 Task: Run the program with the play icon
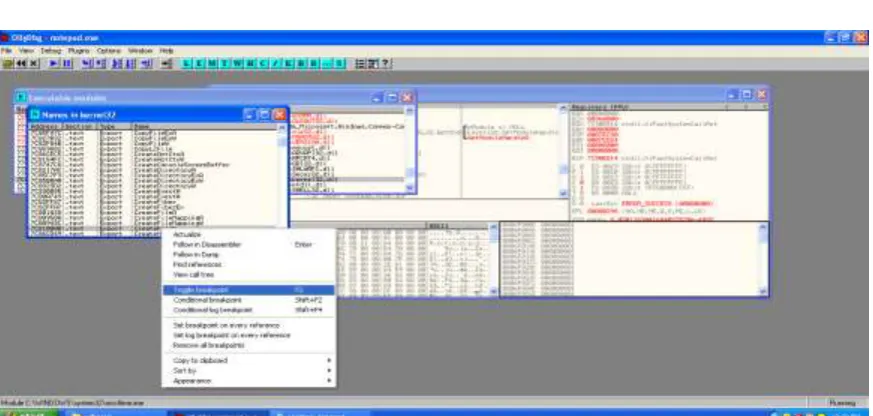pyautogui.click(x=53, y=63)
